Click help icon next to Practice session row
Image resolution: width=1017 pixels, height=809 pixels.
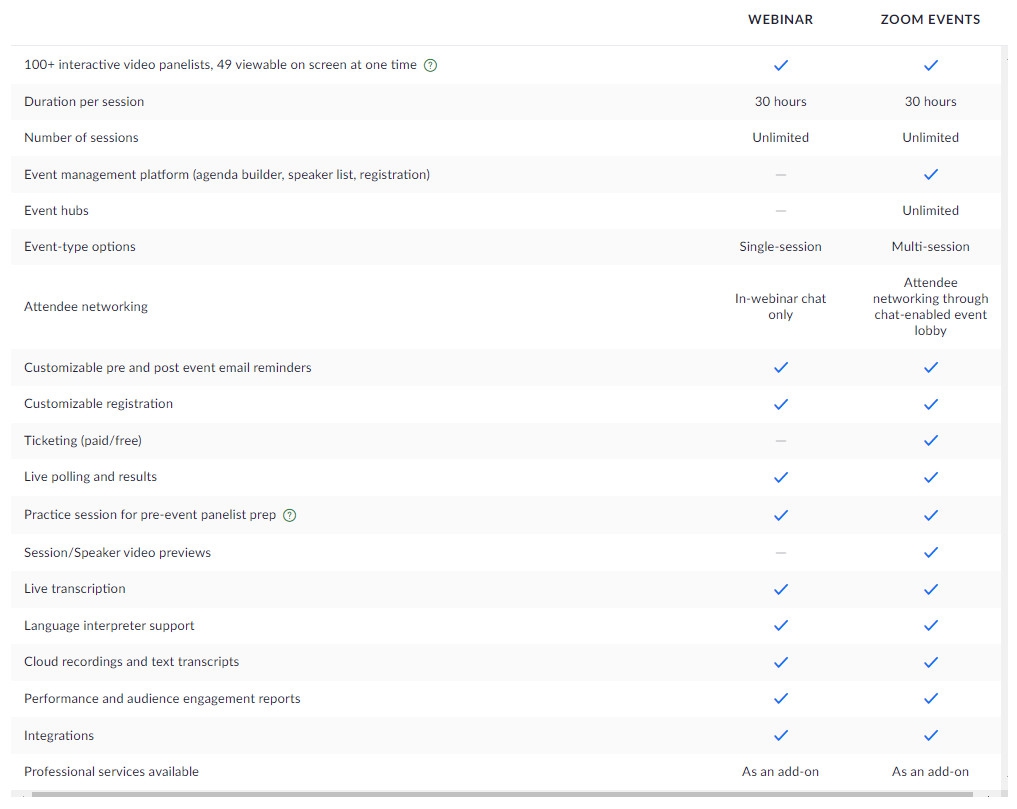click(290, 515)
